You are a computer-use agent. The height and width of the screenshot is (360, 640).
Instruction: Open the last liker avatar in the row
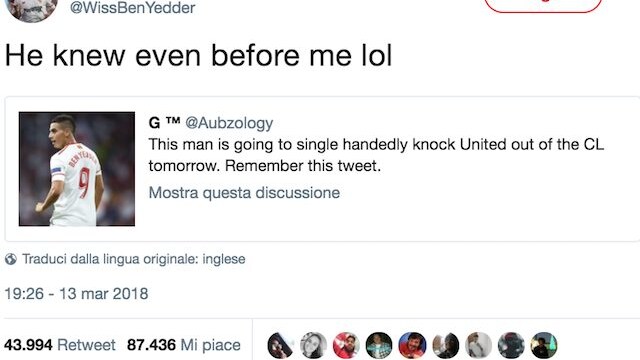[x=544, y=345]
